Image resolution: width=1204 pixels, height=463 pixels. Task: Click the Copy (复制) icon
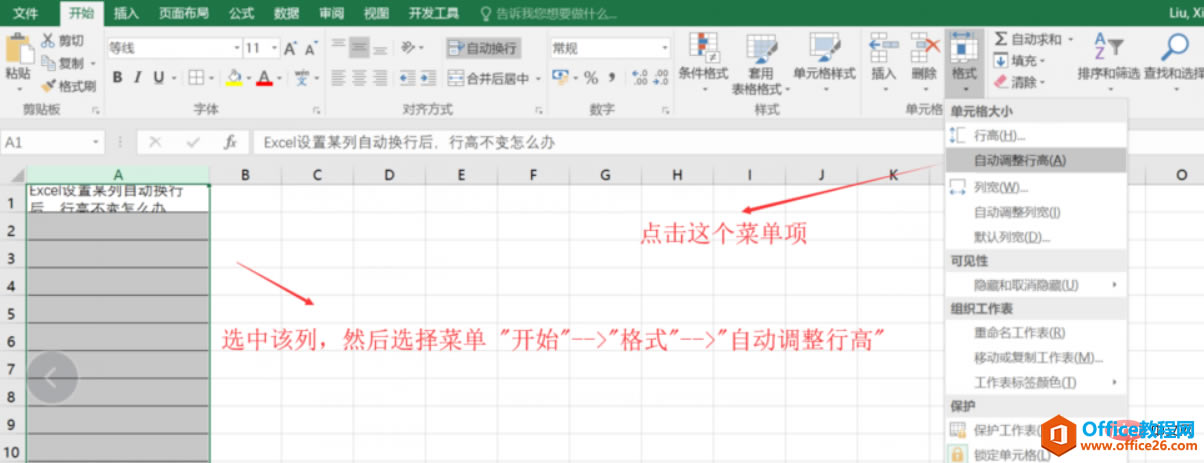pyautogui.click(x=48, y=63)
